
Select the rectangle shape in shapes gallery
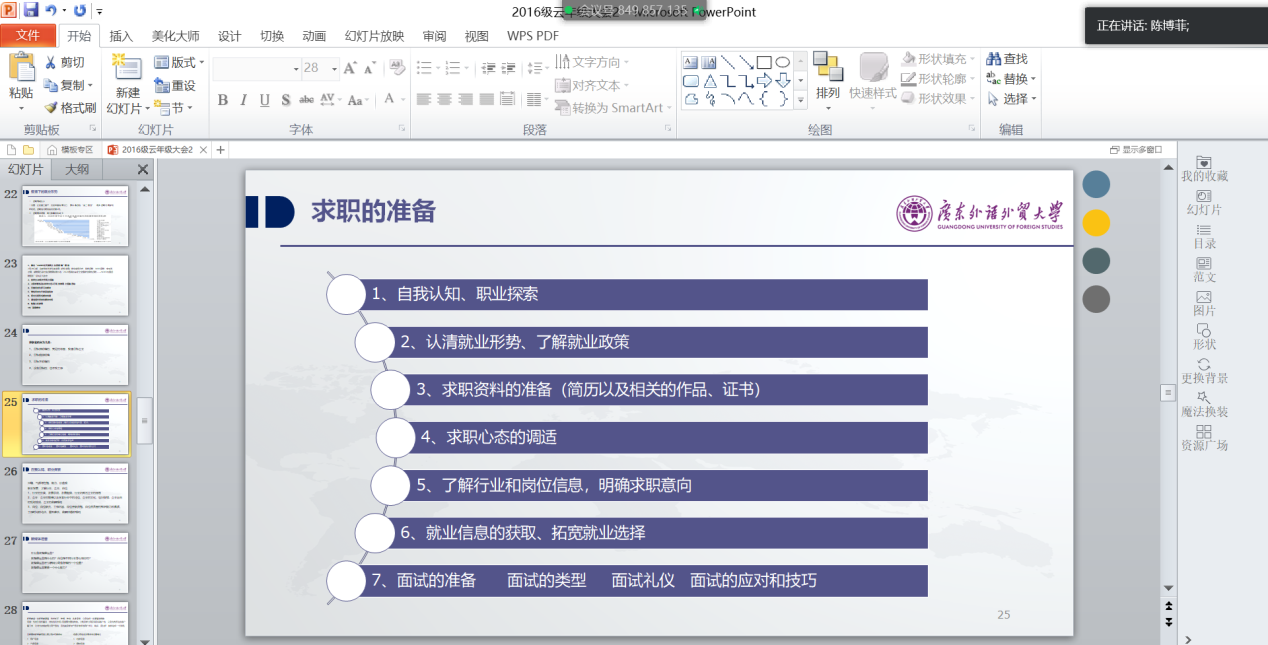coord(763,62)
